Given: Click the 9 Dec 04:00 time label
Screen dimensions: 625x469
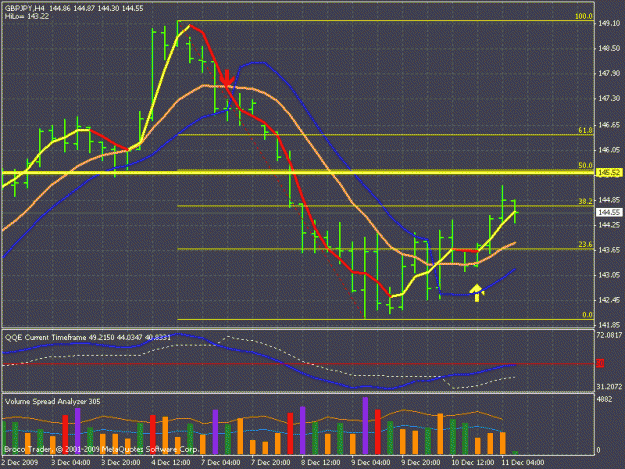Looking at the screenshot, I should click(371, 462).
